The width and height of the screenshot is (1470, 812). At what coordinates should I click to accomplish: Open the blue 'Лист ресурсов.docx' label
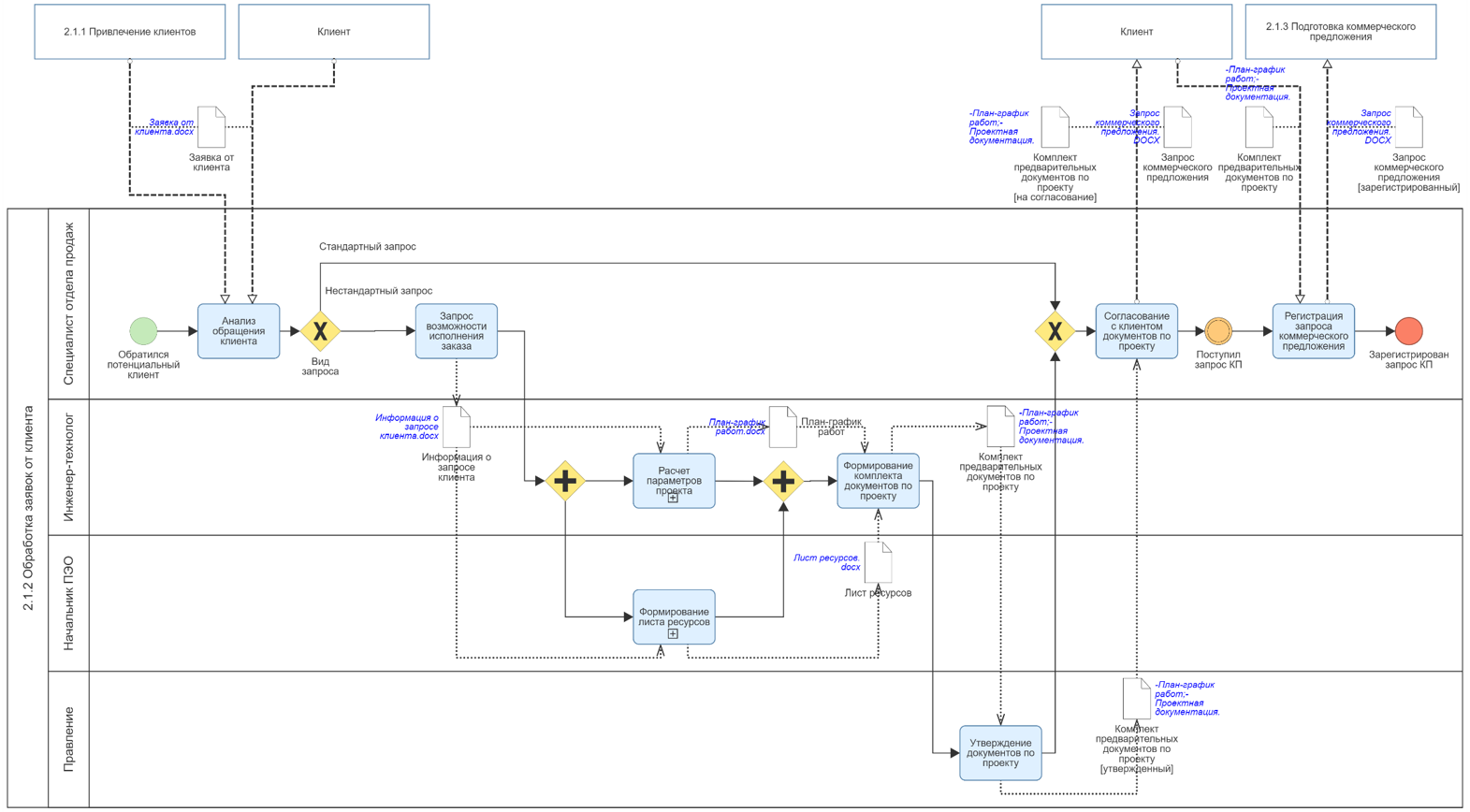(x=827, y=562)
